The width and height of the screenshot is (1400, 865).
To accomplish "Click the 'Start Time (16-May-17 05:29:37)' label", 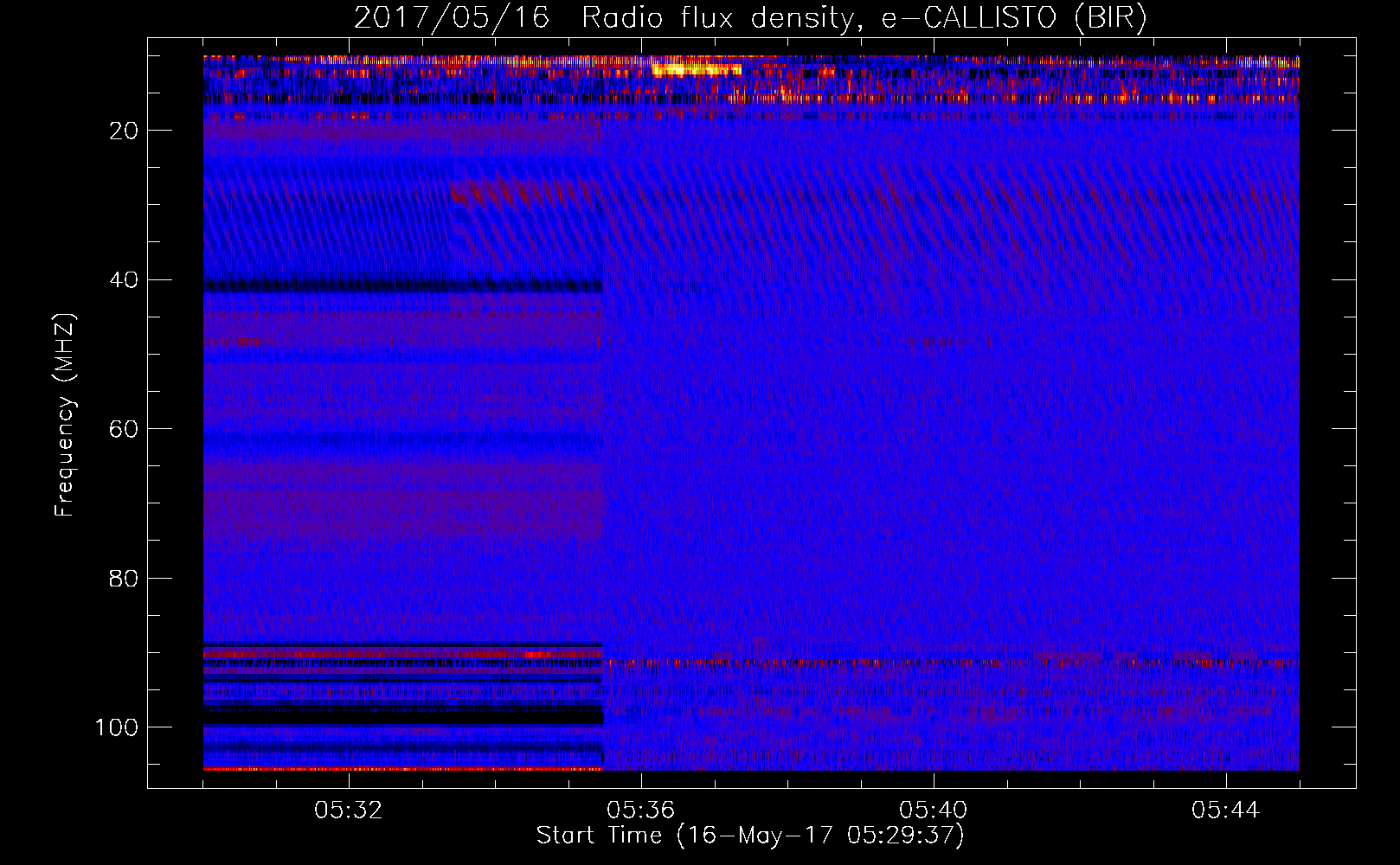I will pos(750,836).
